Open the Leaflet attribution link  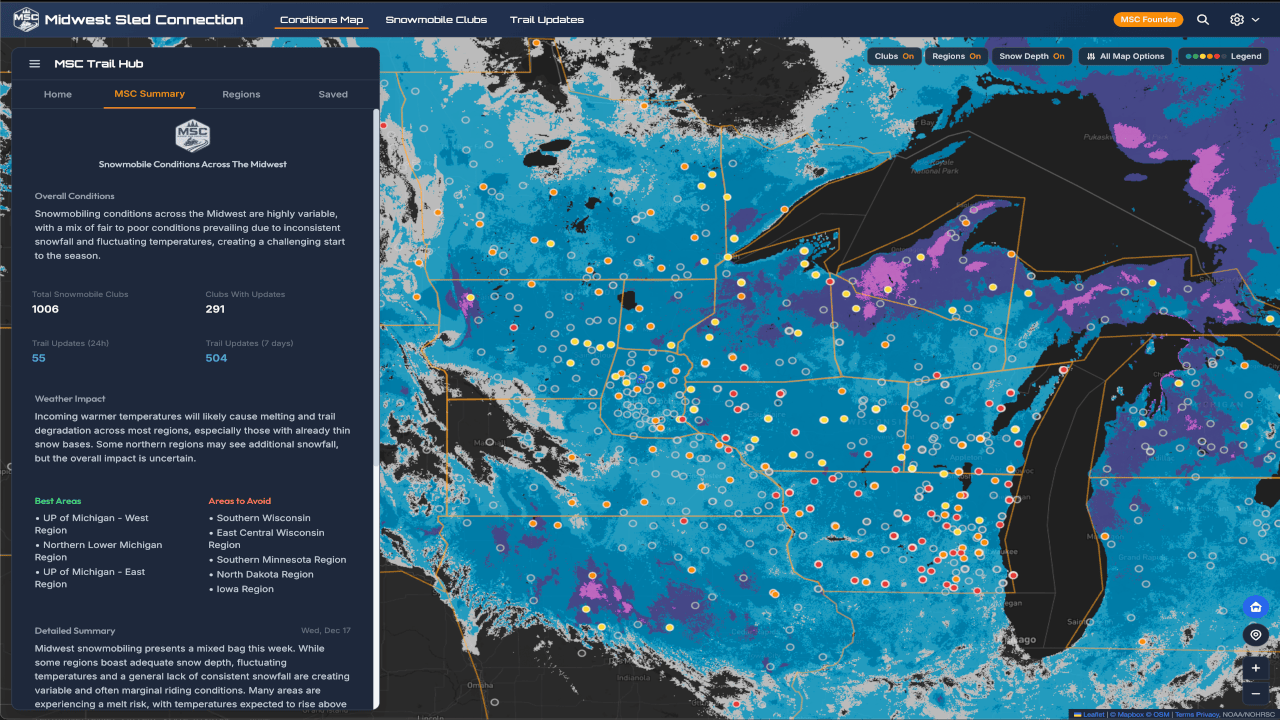(1095, 715)
